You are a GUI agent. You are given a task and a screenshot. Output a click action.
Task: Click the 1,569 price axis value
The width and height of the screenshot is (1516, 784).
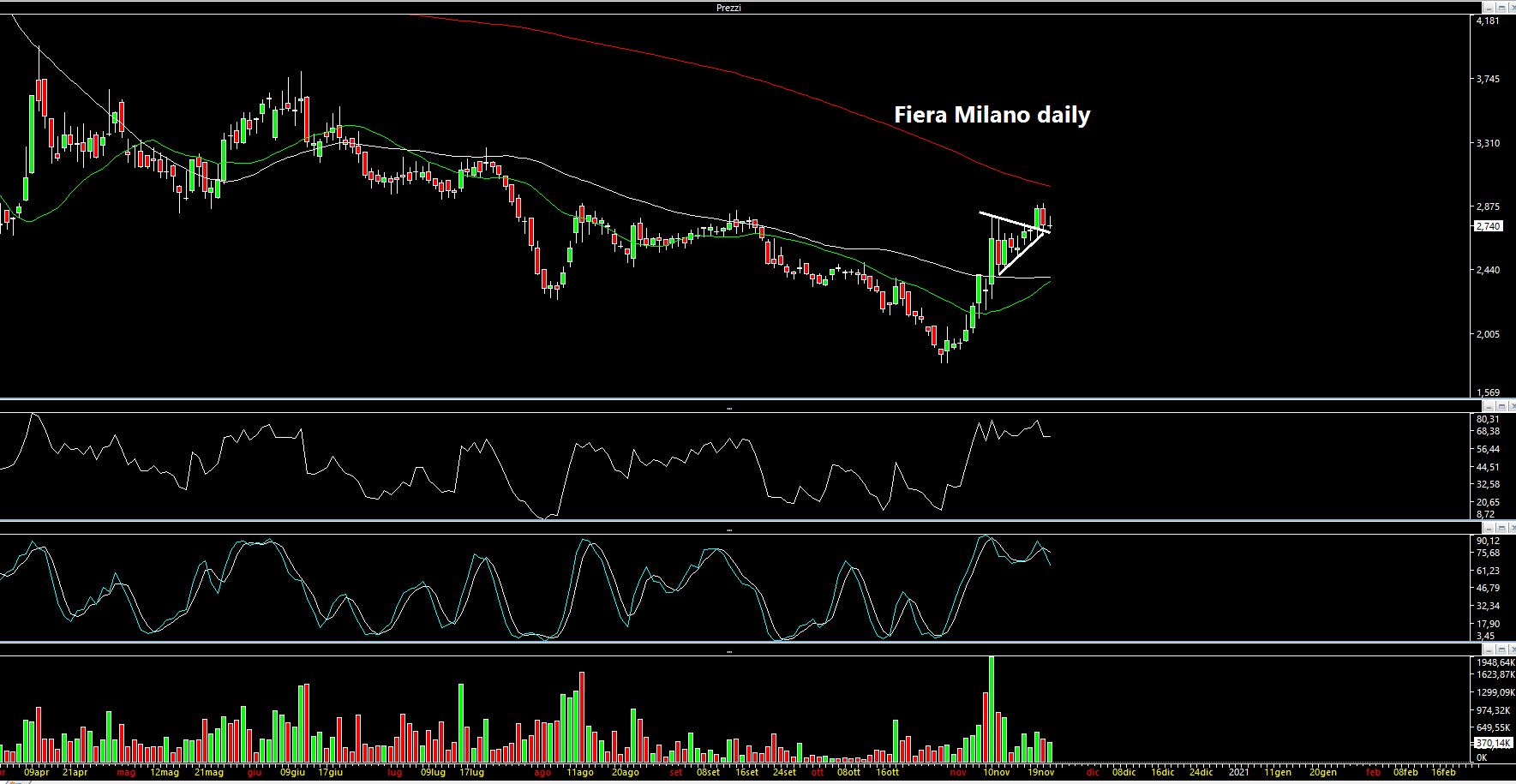[x=1488, y=393]
